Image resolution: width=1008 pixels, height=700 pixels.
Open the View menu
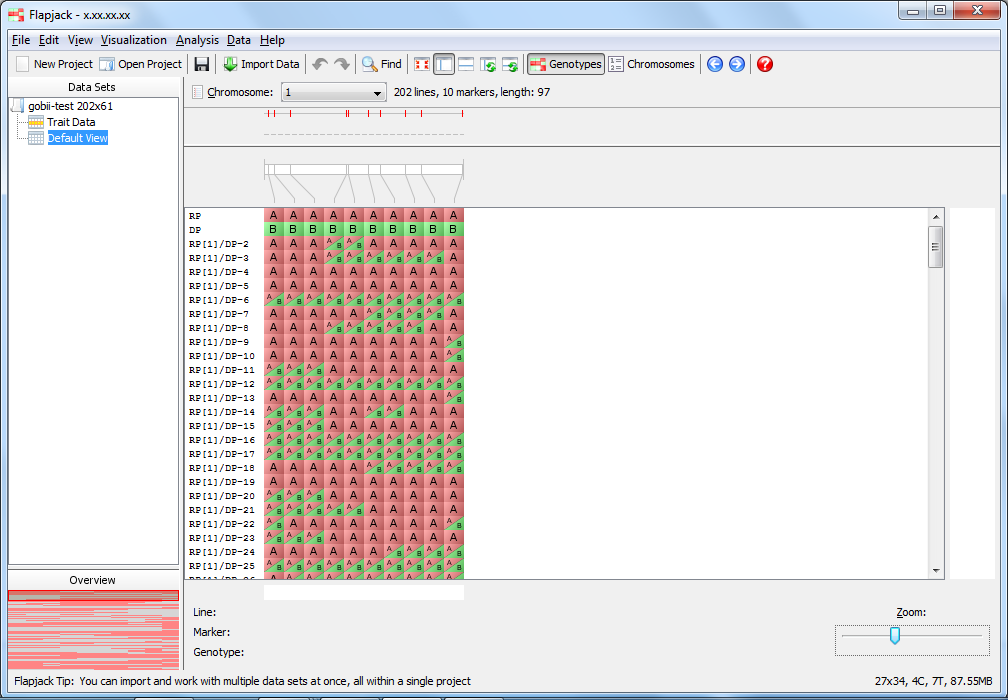pyautogui.click(x=80, y=40)
